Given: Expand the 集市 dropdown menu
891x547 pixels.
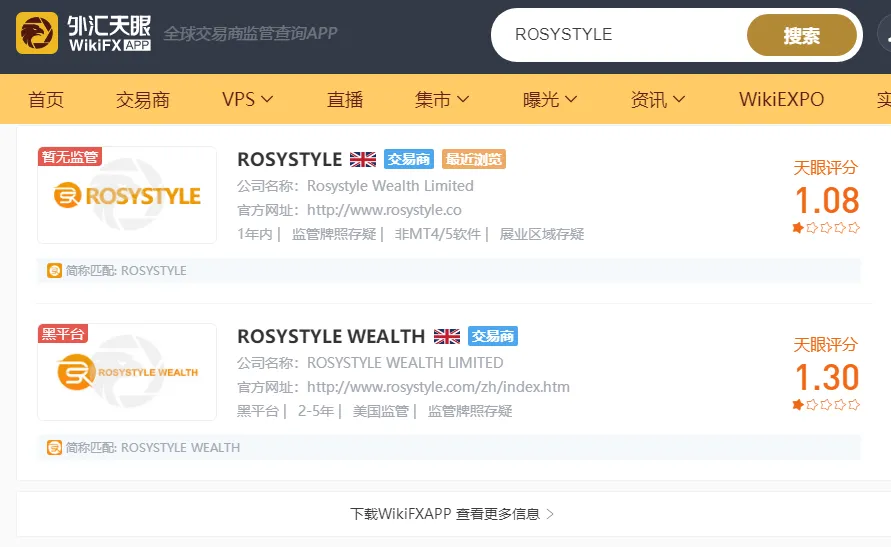Looking at the screenshot, I should 442,99.
